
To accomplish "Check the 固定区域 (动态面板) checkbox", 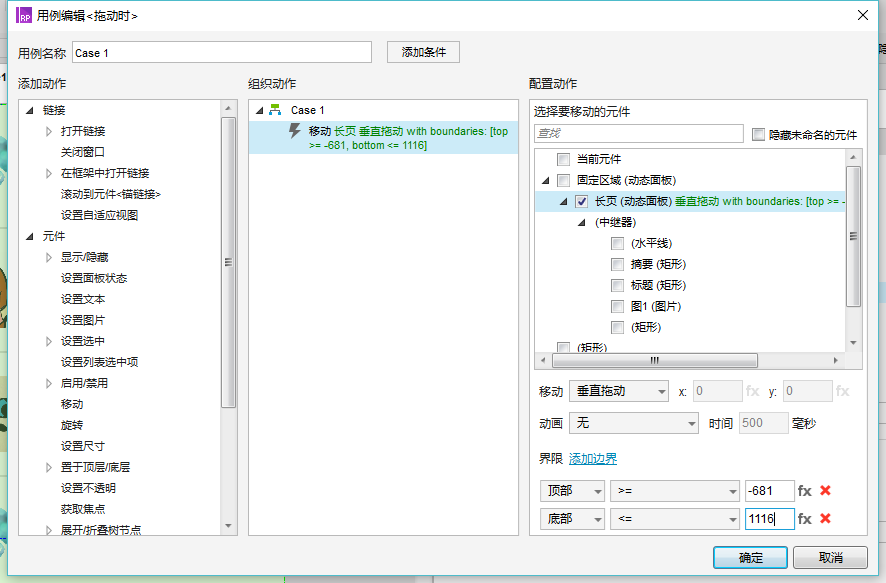I will coord(563,180).
